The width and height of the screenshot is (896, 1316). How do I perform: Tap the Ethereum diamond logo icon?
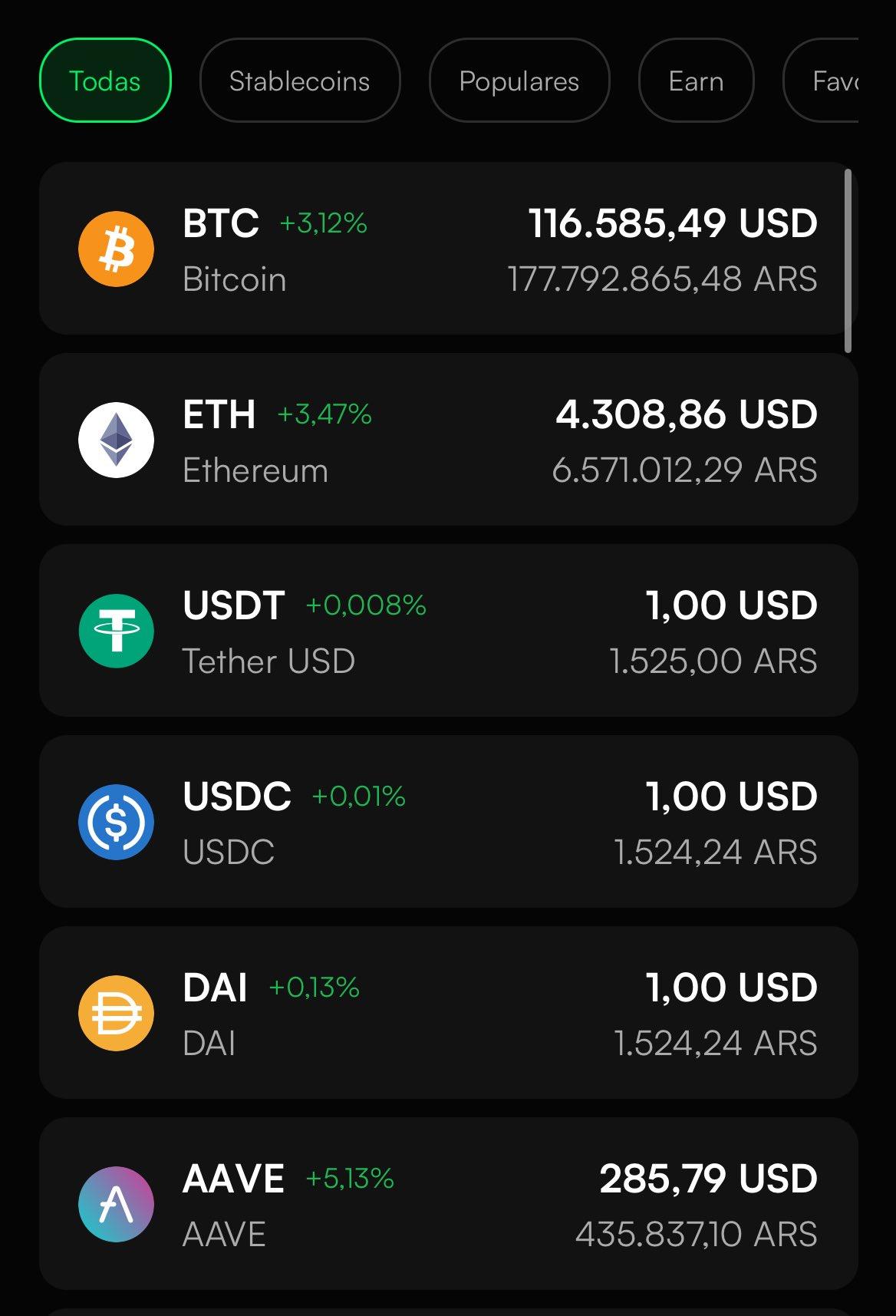[x=117, y=440]
